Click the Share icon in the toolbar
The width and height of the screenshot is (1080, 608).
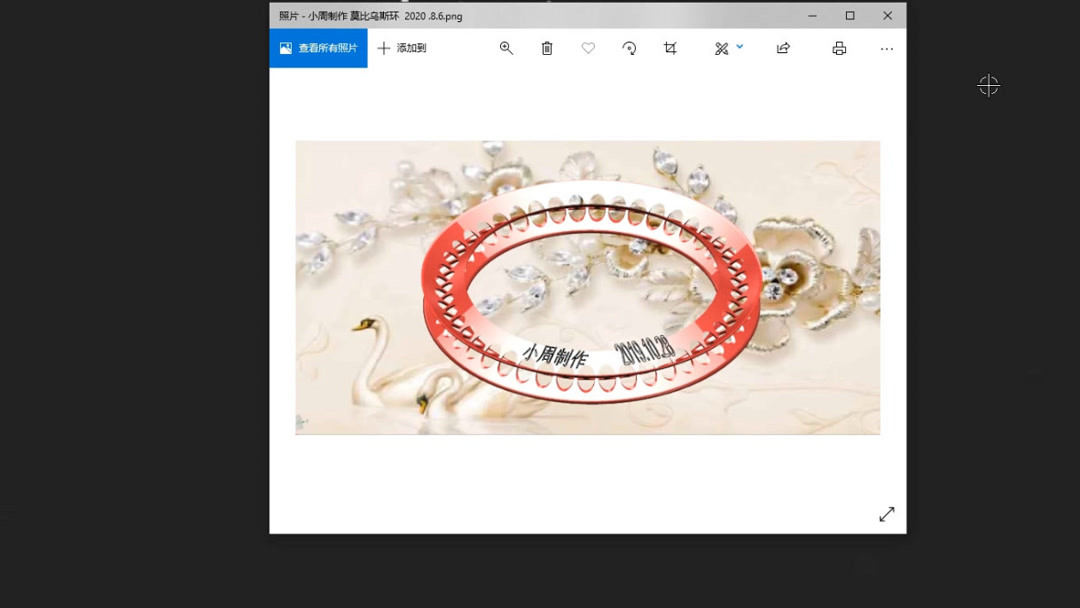point(783,47)
